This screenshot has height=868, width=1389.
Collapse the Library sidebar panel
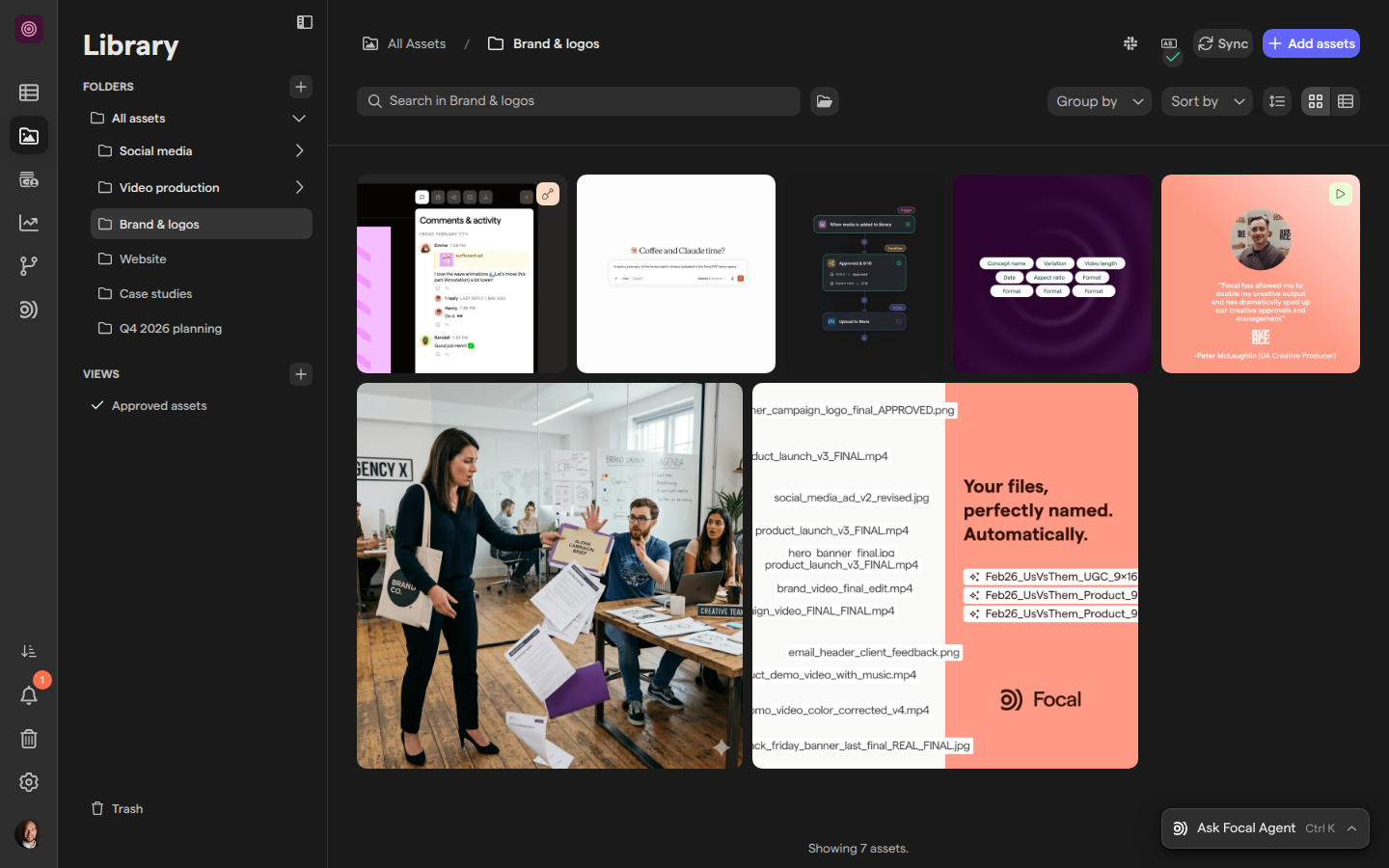305,22
